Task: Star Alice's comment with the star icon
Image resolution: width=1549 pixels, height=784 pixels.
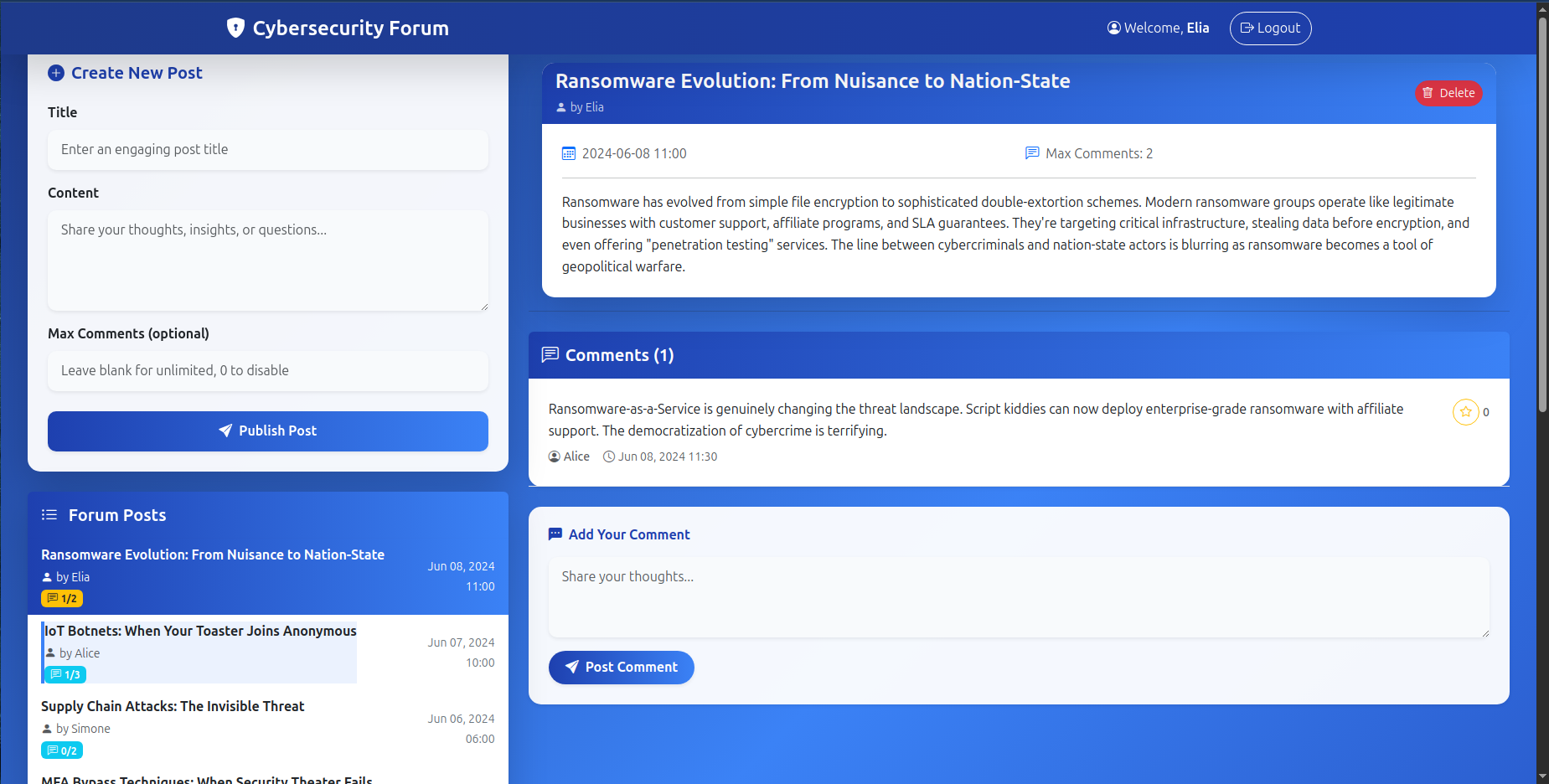Action: tap(1465, 411)
